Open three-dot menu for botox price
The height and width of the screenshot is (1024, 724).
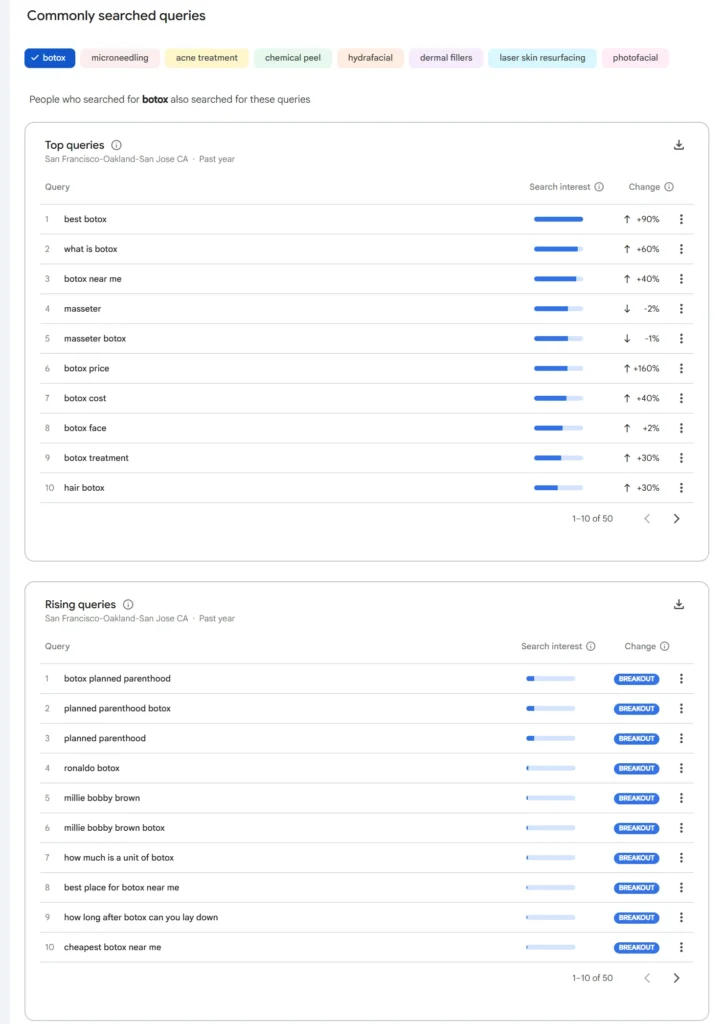(681, 368)
